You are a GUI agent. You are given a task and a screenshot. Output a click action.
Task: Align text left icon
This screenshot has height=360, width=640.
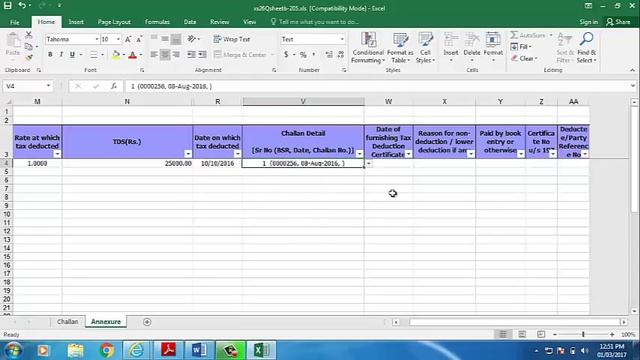154,54
